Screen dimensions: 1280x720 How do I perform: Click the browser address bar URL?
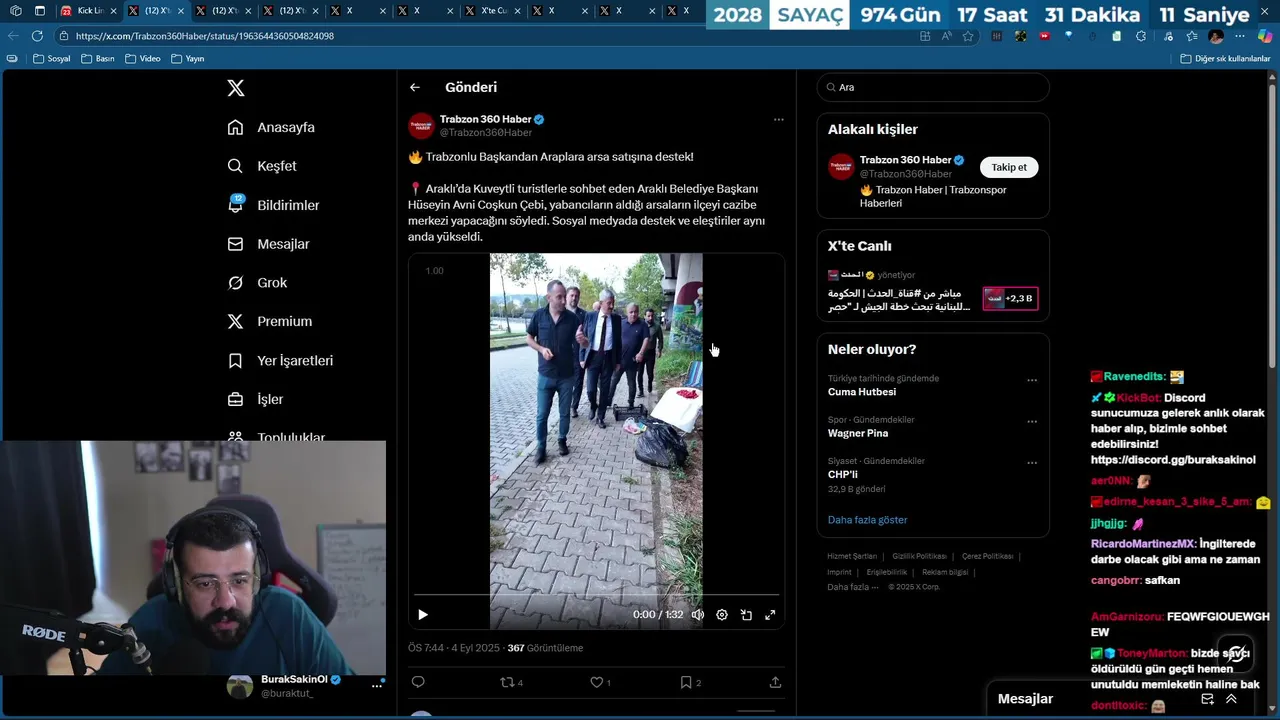point(204,36)
